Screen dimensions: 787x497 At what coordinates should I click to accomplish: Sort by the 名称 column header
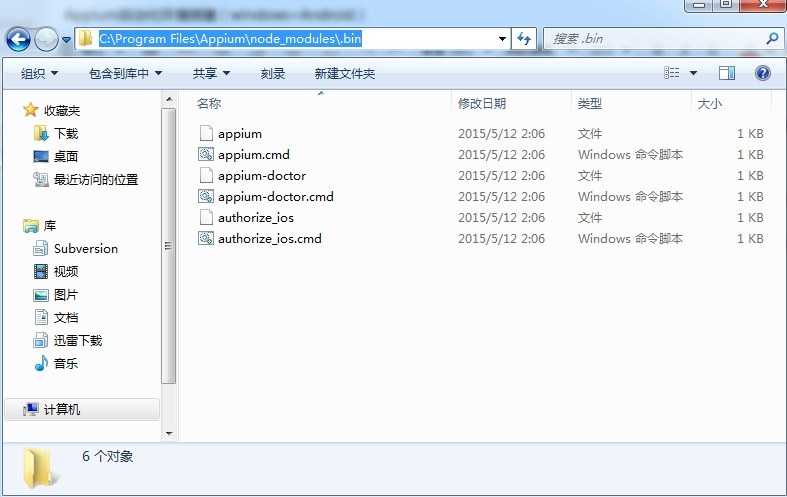(209, 103)
